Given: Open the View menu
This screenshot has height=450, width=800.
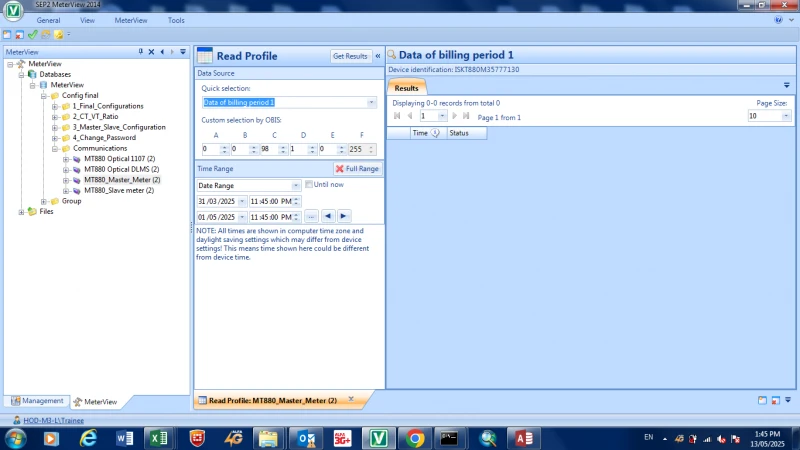Looking at the screenshot, I should click(87, 20).
